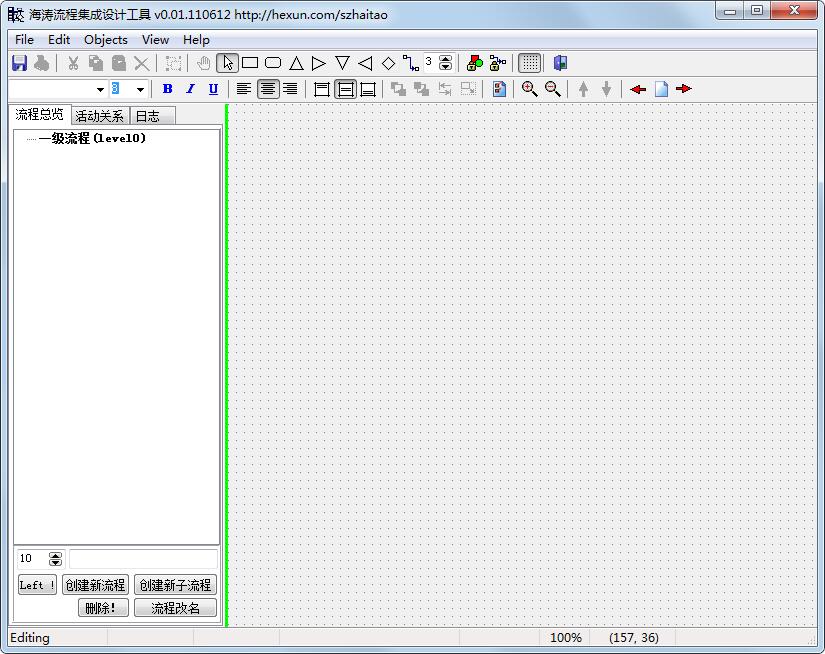
Task: Select the Connector line tool
Action: click(411, 63)
